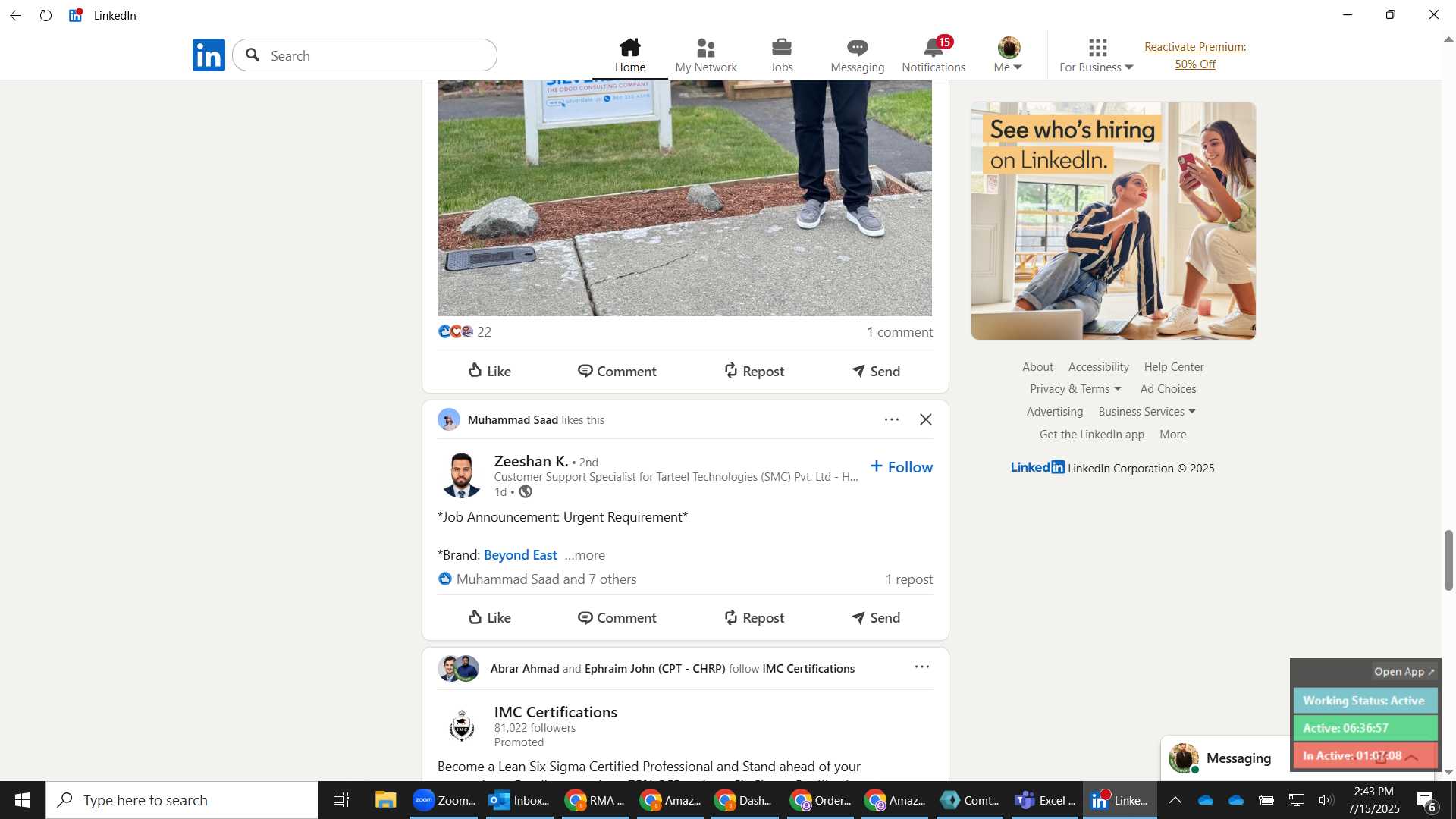Image resolution: width=1456 pixels, height=819 pixels.
Task: Switch to Zoom in taskbar
Action: coord(444,800)
